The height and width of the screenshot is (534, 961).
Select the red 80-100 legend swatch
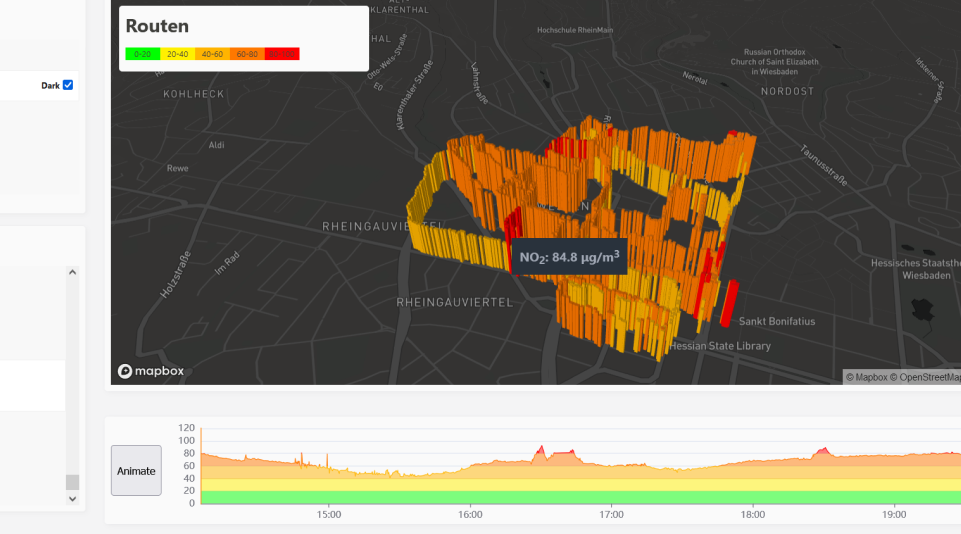(x=282, y=54)
